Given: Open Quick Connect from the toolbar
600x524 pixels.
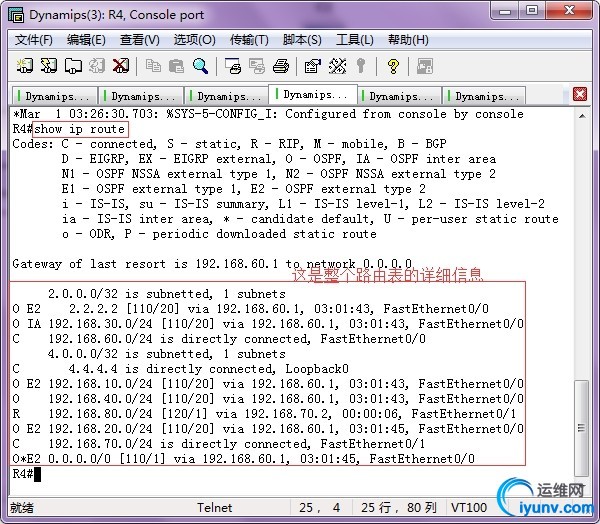Looking at the screenshot, I should pos(49,66).
